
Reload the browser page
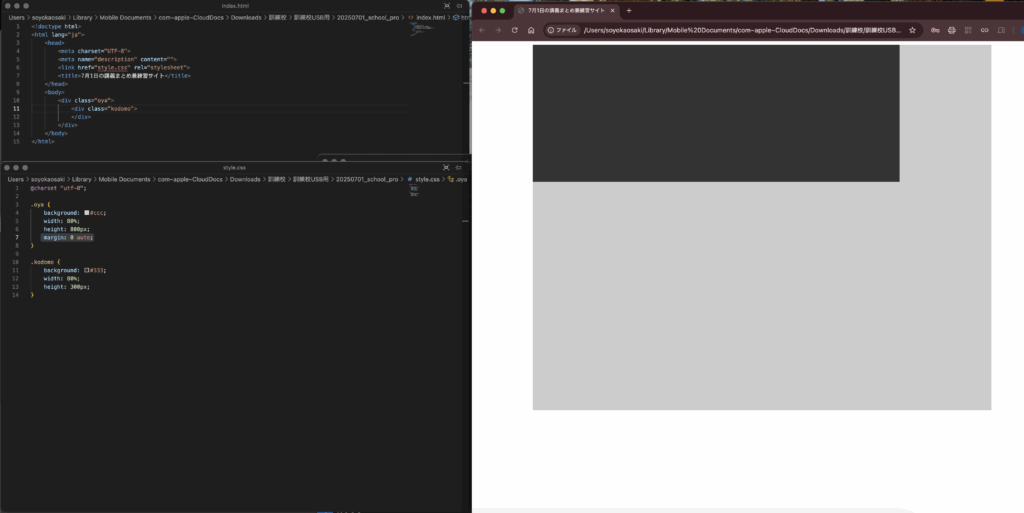coord(515,30)
